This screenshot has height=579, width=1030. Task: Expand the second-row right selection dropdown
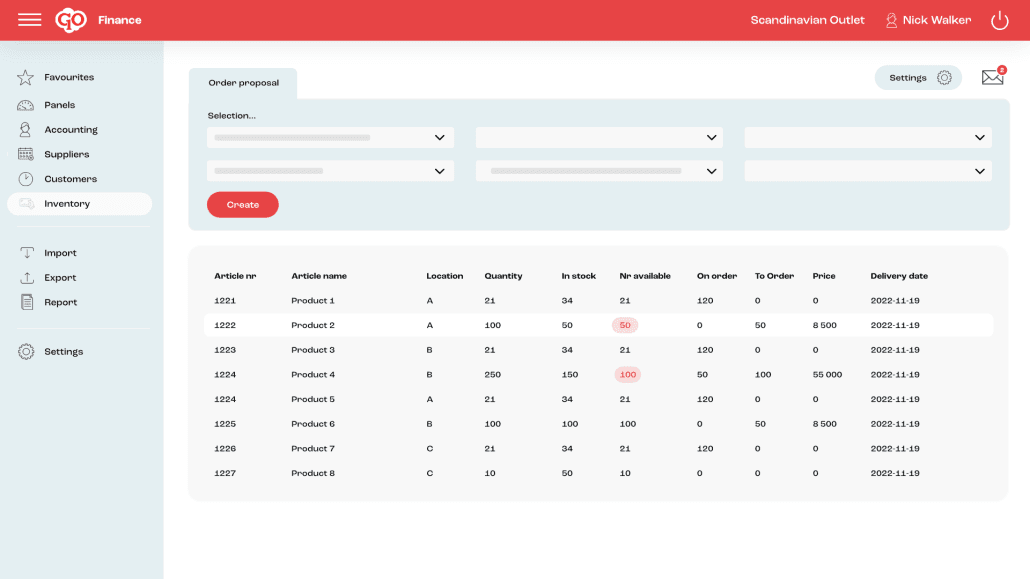pos(868,171)
